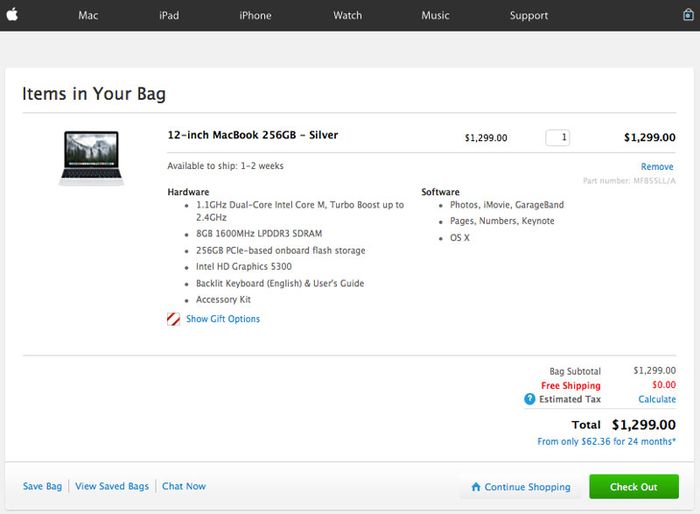The height and width of the screenshot is (514, 700).
Task: Click the MacBook product thumbnail
Action: coord(92,158)
